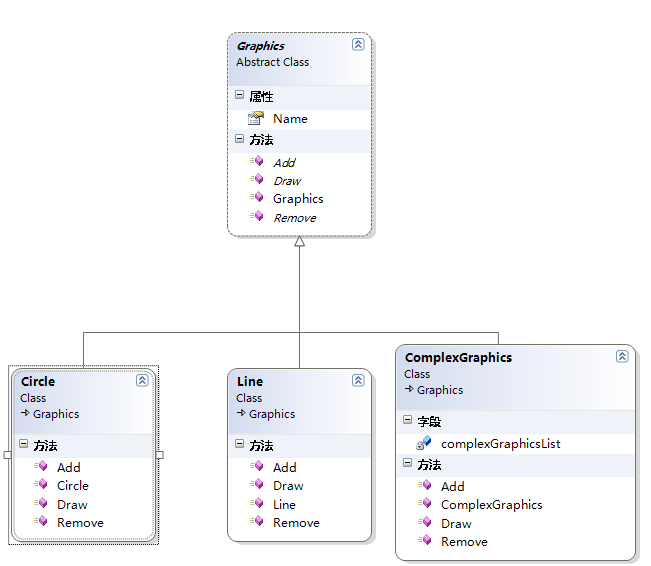This screenshot has width=651, height=566.
Task: Click the Circle class title
Action: coord(38,381)
